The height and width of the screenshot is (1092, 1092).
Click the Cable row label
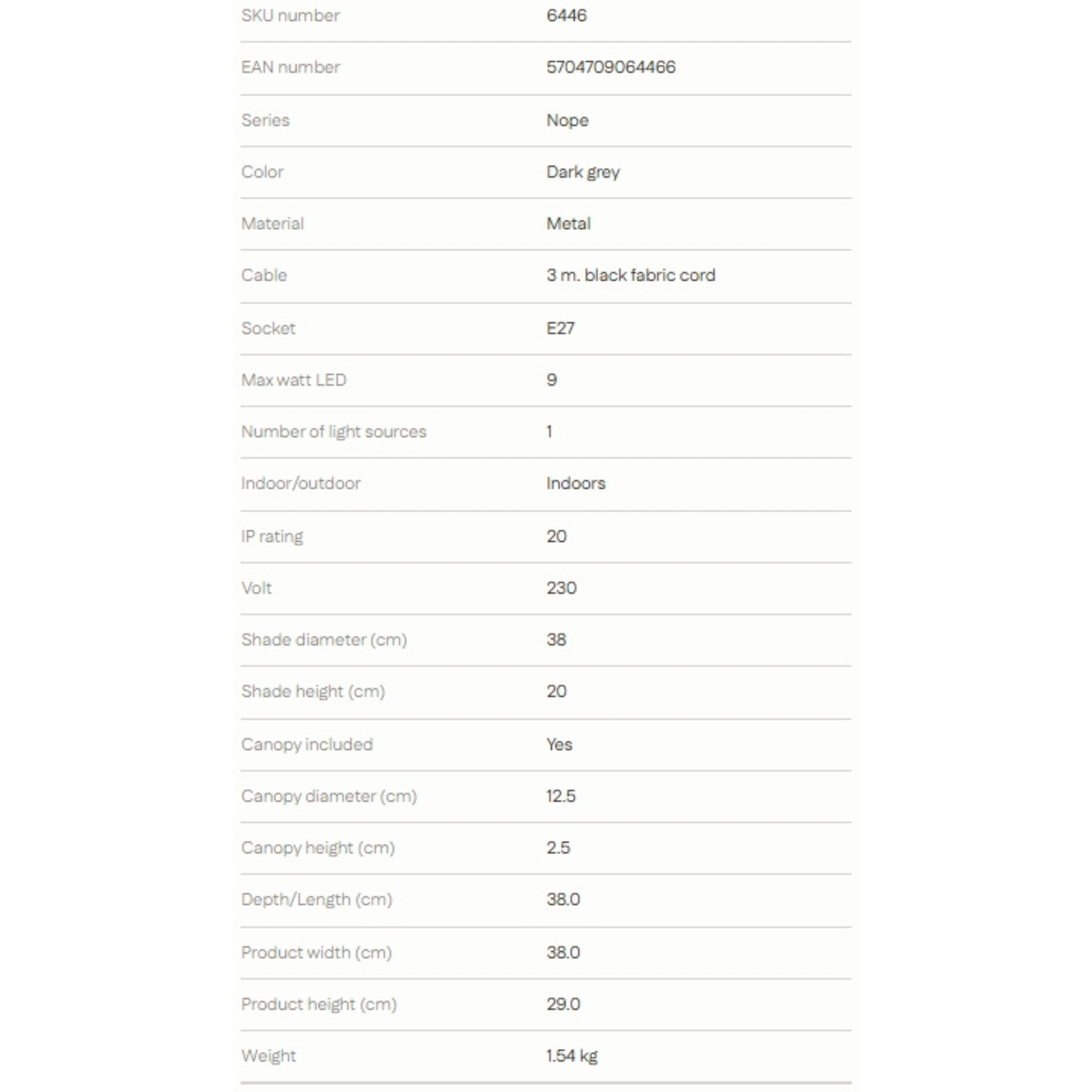tap(264, 275)
